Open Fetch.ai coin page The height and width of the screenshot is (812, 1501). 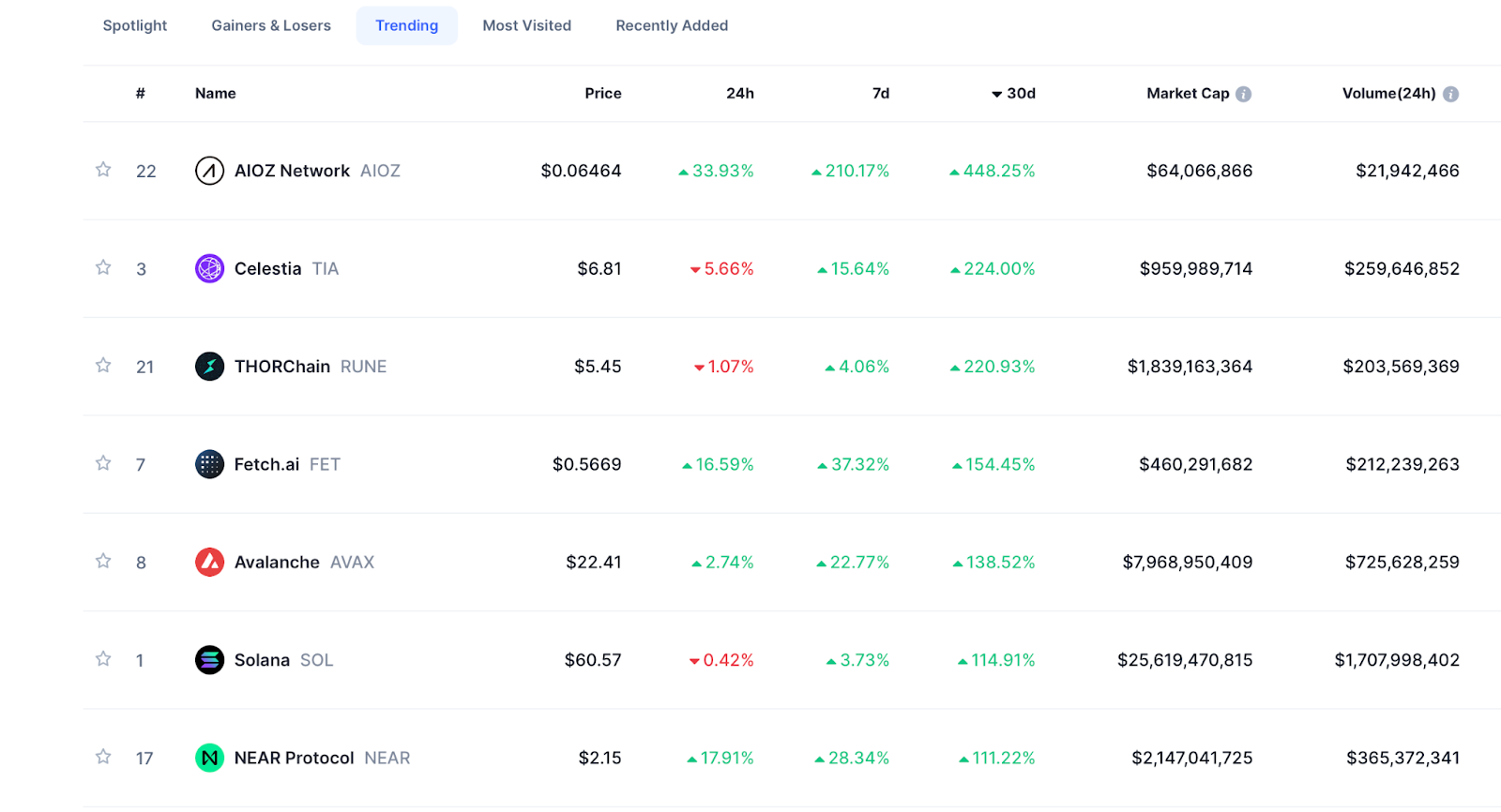pyautogui.click(x=266, y=464)
